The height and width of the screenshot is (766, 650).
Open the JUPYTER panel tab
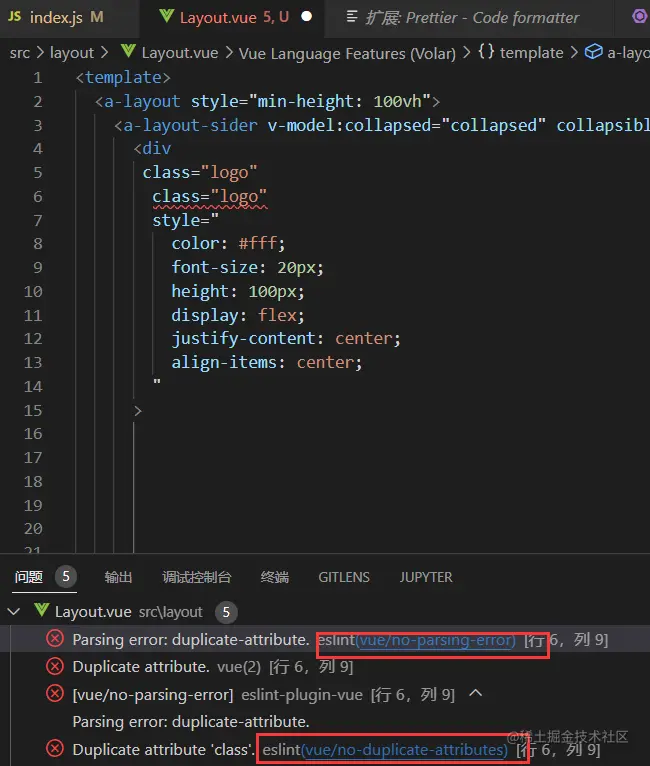tap(426, 577)
